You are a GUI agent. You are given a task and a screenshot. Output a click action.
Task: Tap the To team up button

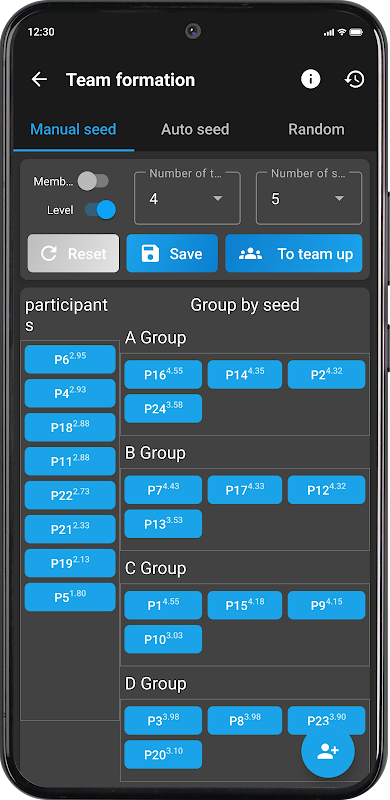[x=294, y=254]
